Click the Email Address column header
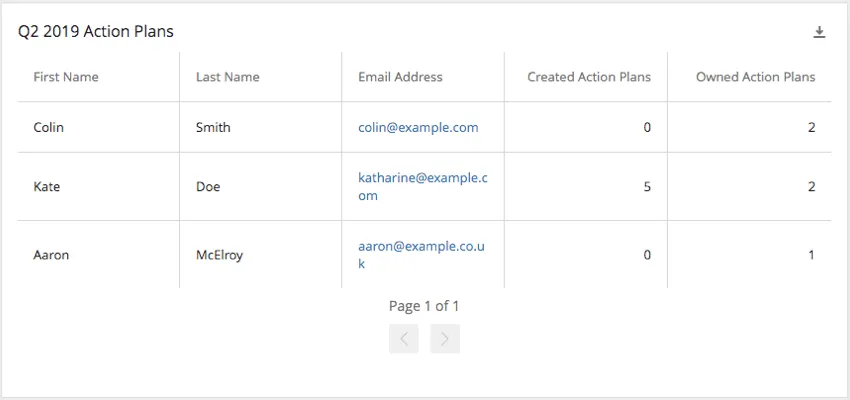 400,77
